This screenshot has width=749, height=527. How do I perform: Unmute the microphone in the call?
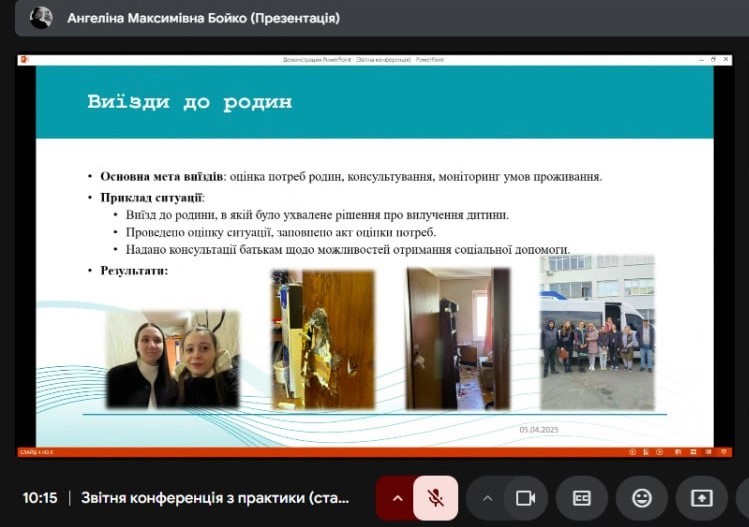[x=435, y=498]
